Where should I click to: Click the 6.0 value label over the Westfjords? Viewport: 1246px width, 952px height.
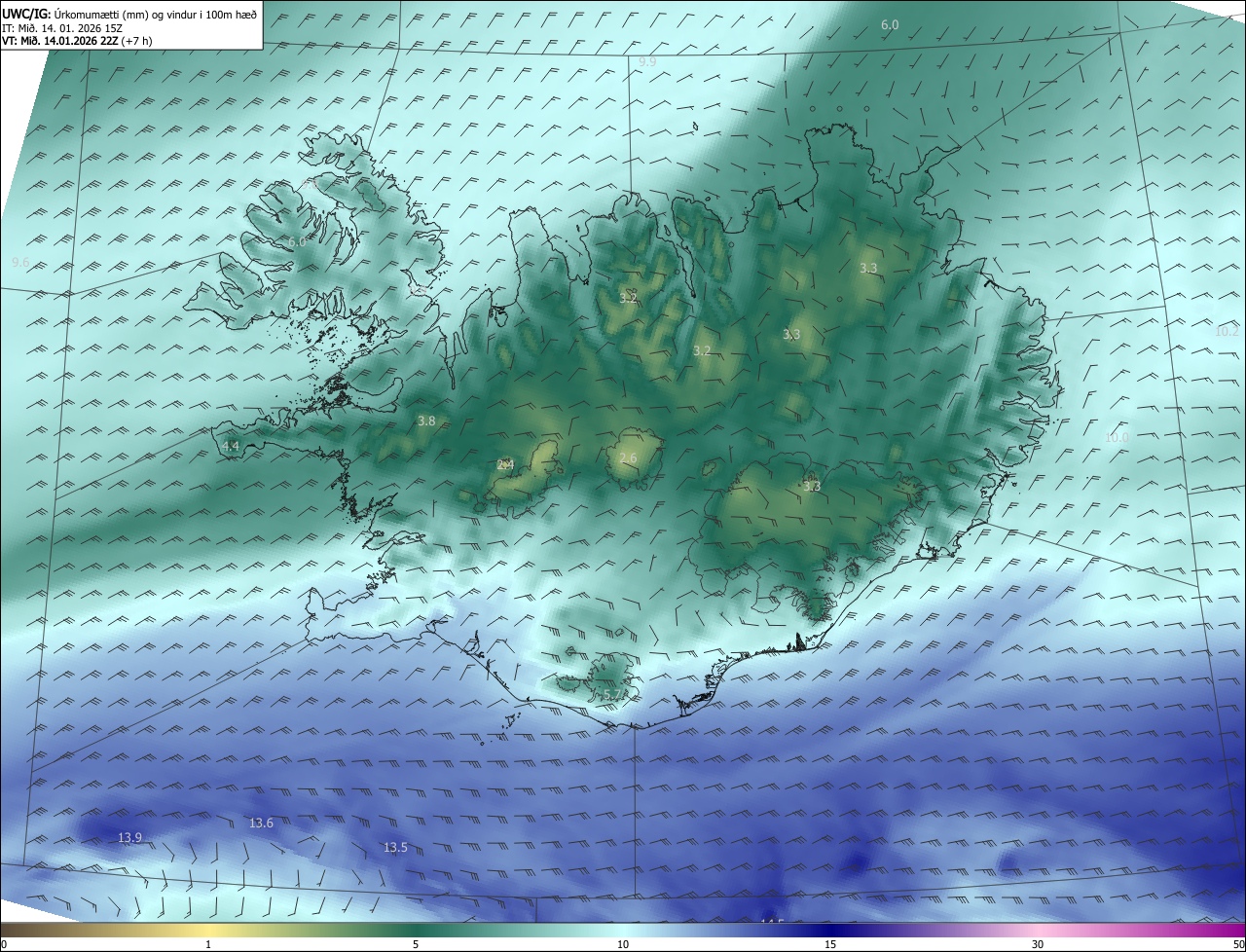296,241
